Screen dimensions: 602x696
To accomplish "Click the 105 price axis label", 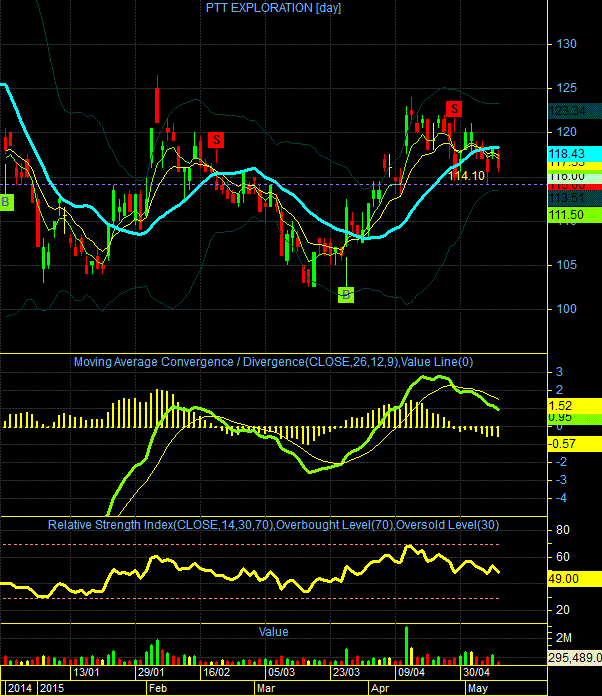I will pyautogui.click(x=566, y=265).
